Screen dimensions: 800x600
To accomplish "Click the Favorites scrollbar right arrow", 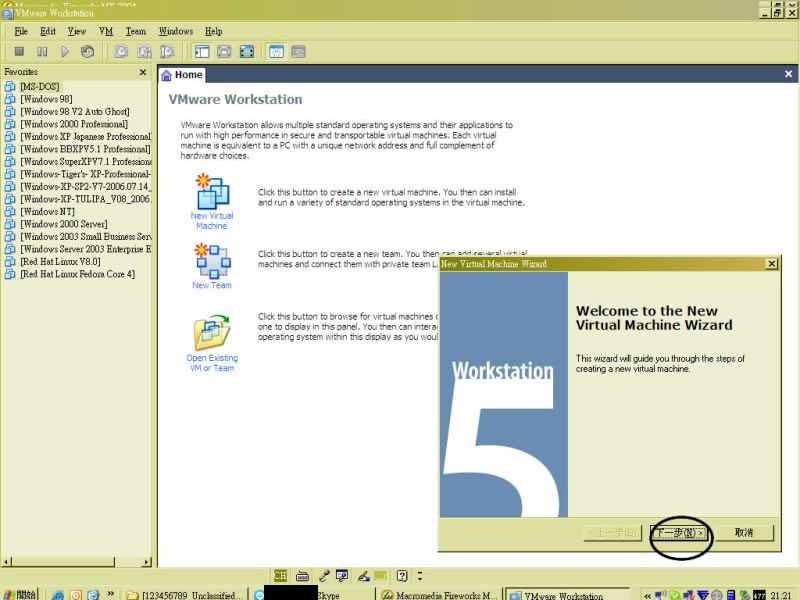I will (x=147, y=562).
